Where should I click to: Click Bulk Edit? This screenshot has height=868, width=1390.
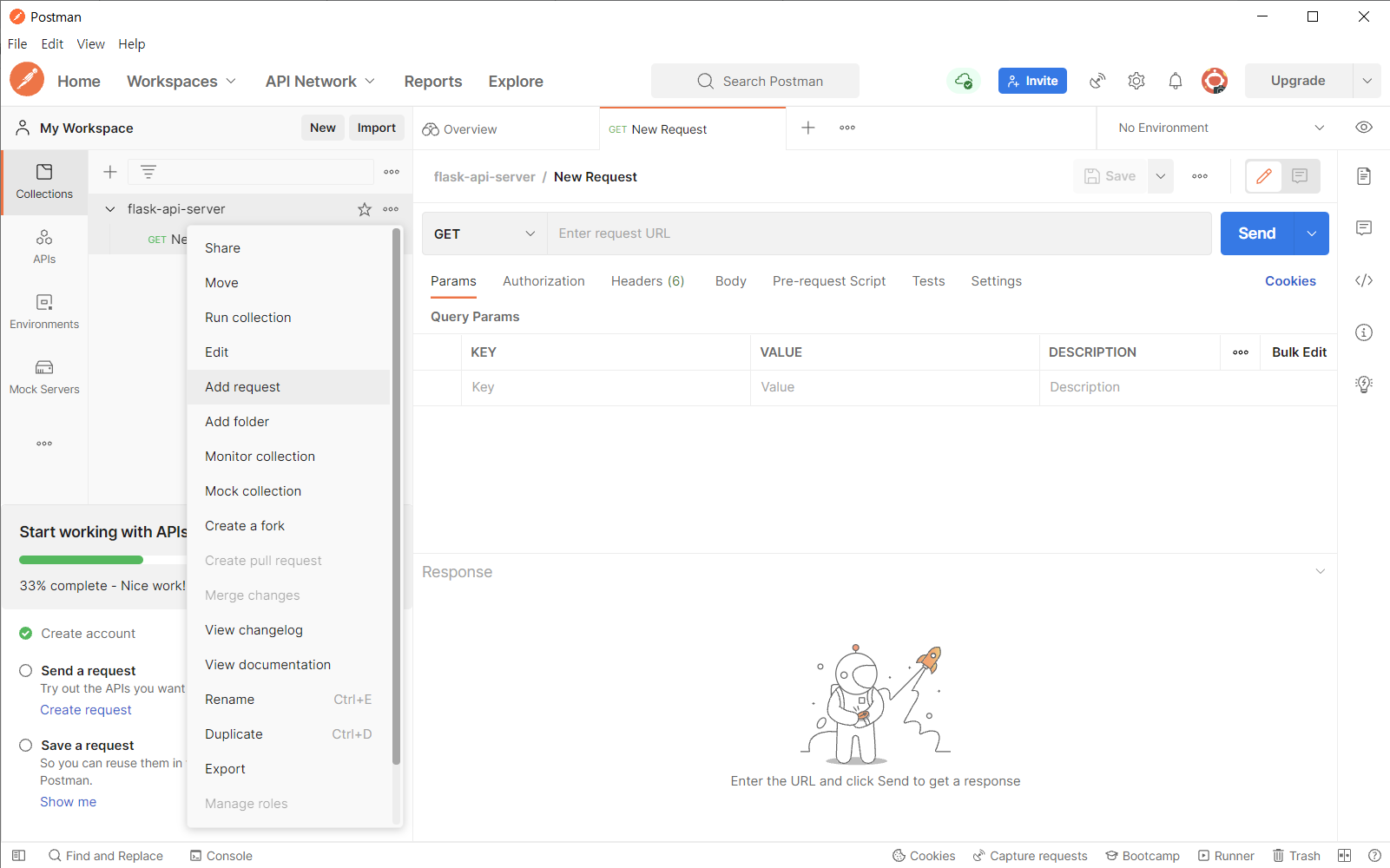(x=1299, y=352)
